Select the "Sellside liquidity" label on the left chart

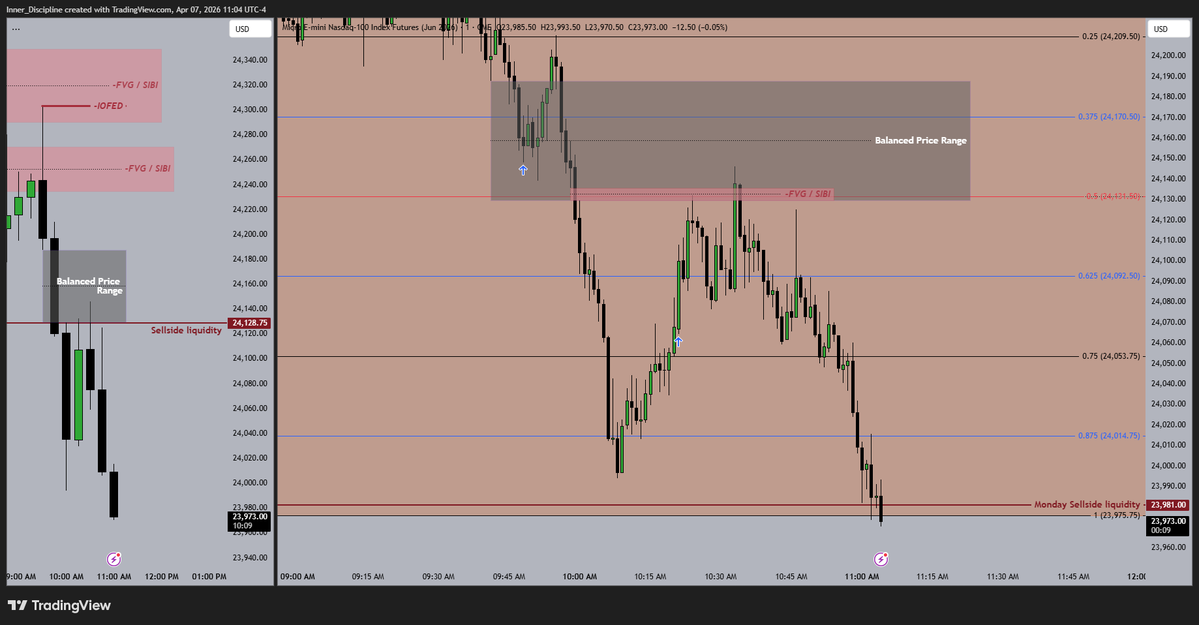pyautogui.click(x=186, y=329)
